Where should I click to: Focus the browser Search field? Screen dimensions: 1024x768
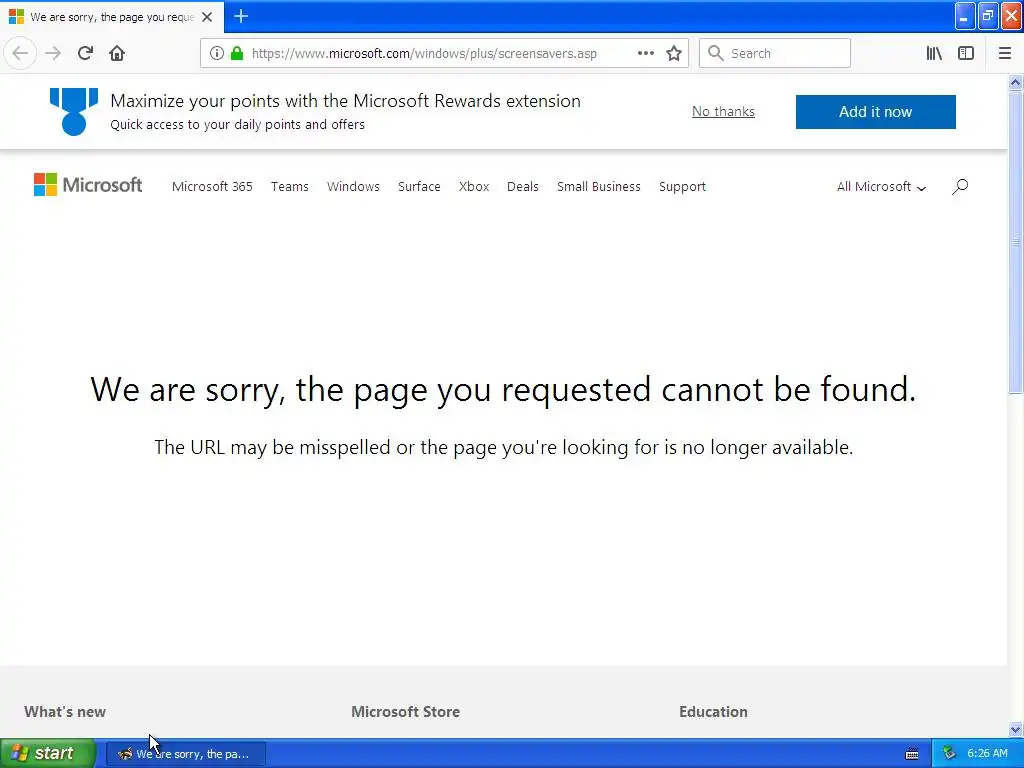(775, 53)
